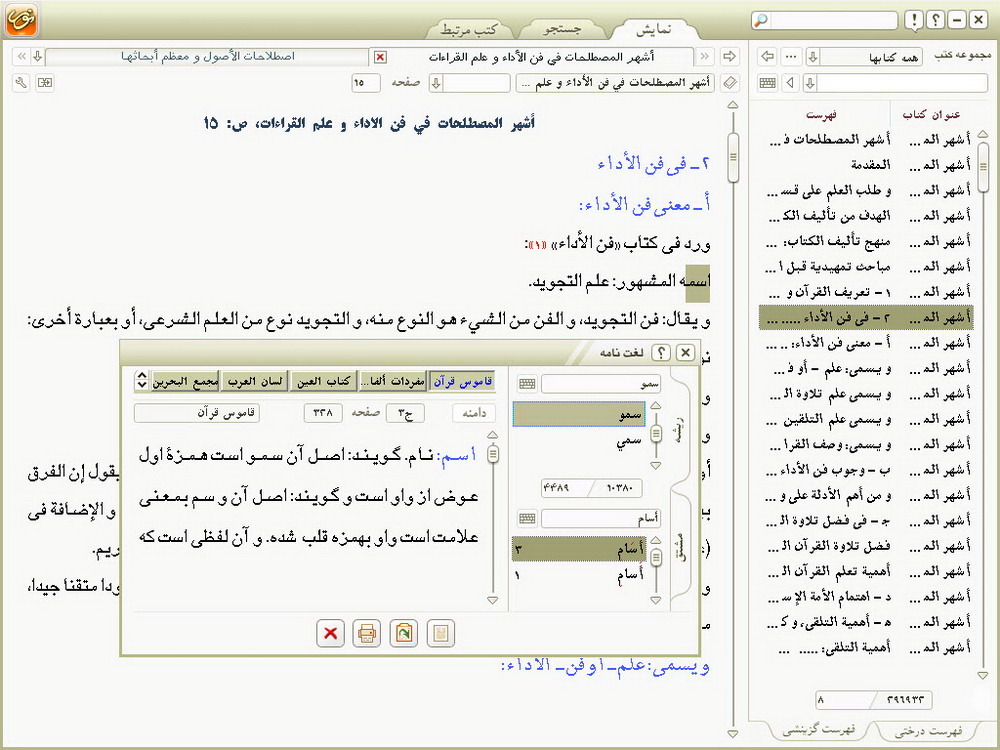Select لسان العرب dictionary source
Image resolution: width=1000 pixels, height=750 pixels.
[x=255, y=381]
